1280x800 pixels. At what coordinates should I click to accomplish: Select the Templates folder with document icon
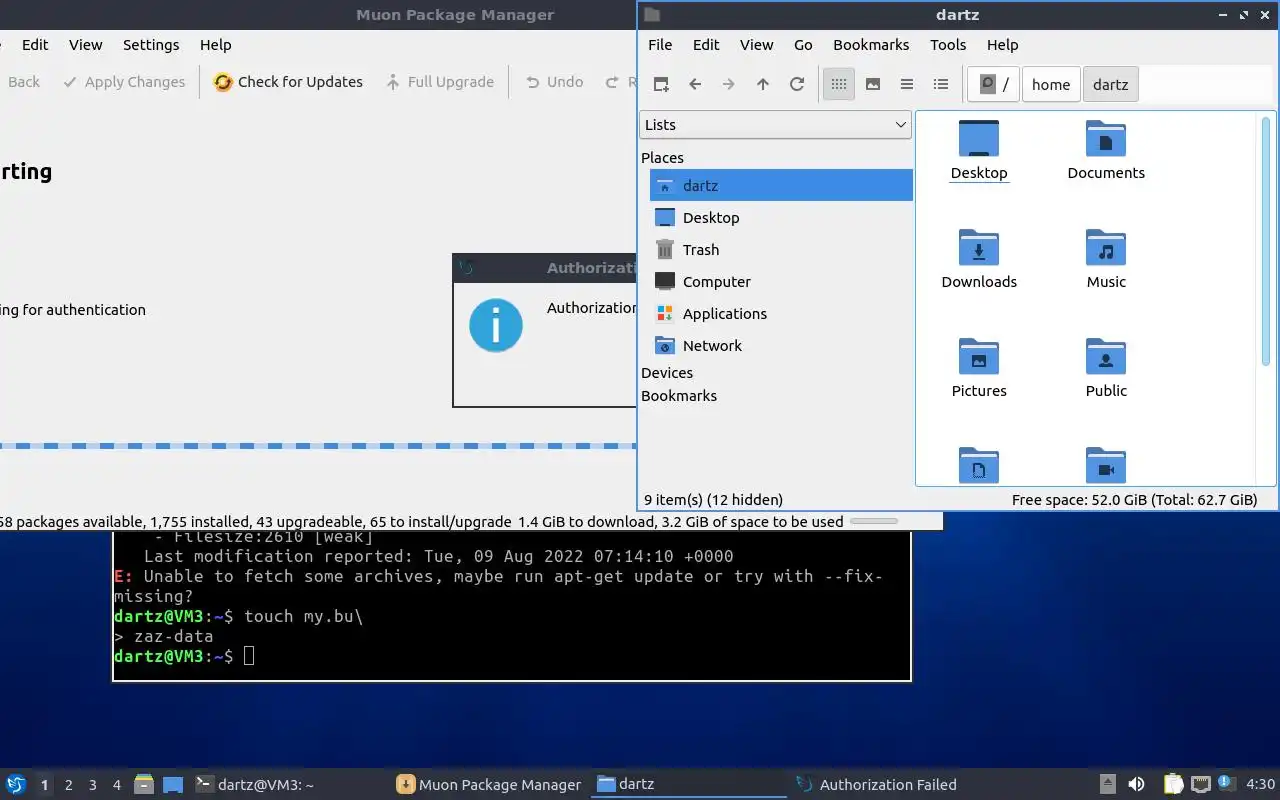(x=979, y=466)
